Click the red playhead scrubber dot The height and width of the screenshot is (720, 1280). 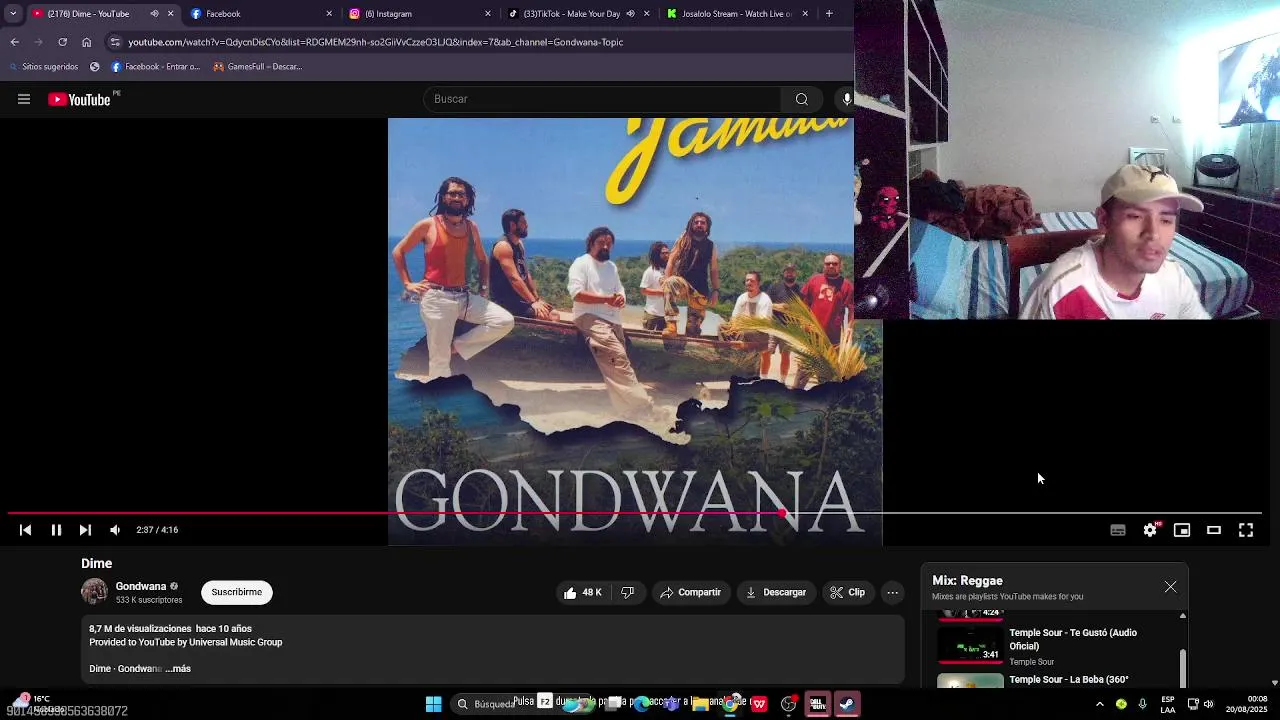pyautogui.click(x=781, y=513)
